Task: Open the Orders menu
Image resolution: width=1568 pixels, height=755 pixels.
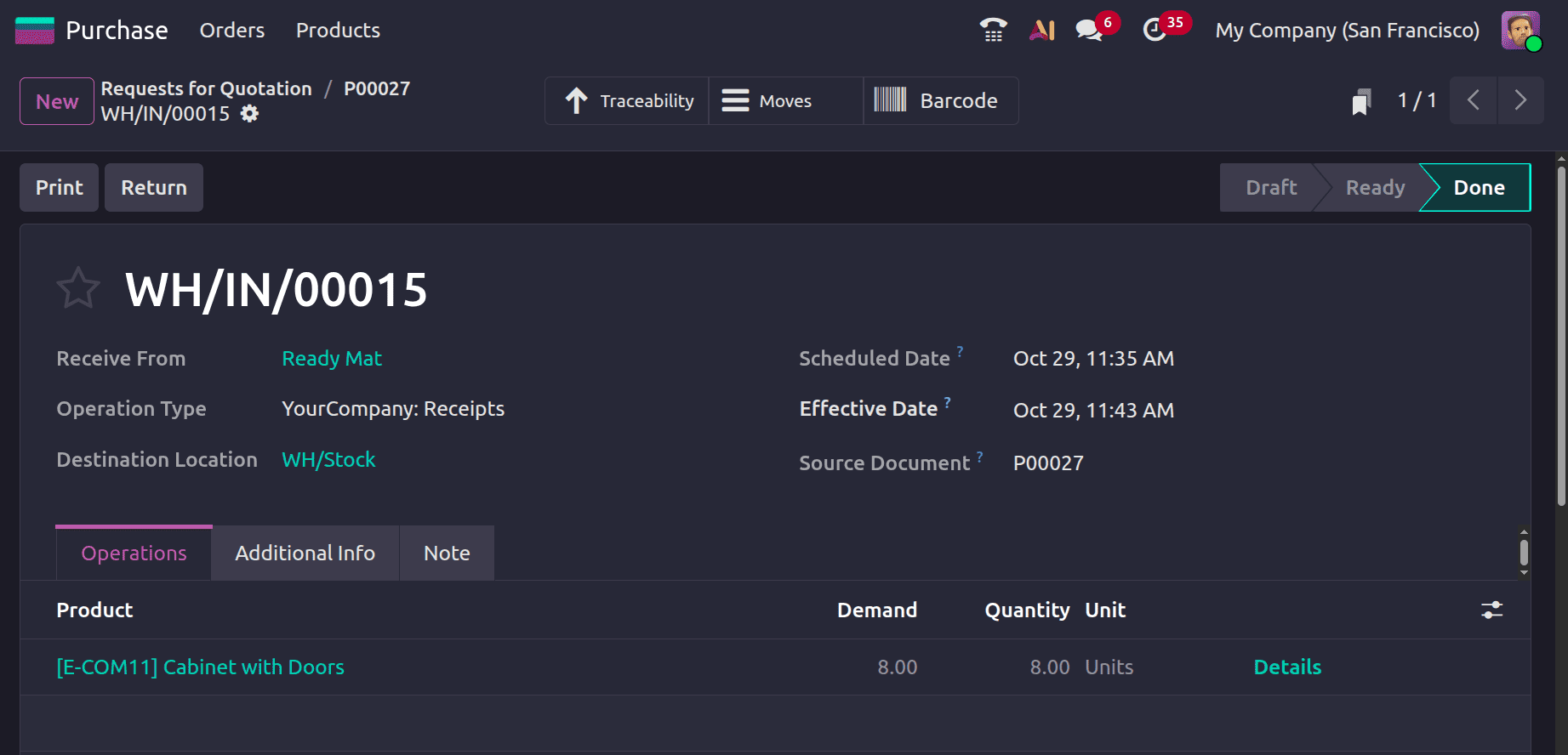Action: click(232, 31)
